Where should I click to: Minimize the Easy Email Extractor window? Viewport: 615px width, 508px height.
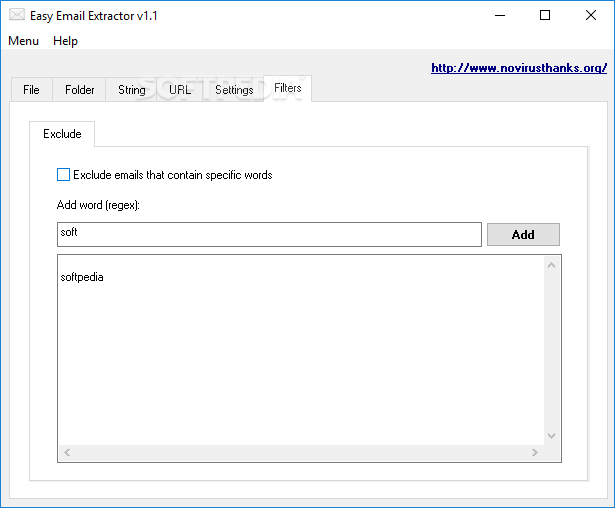tap(500, 15)
